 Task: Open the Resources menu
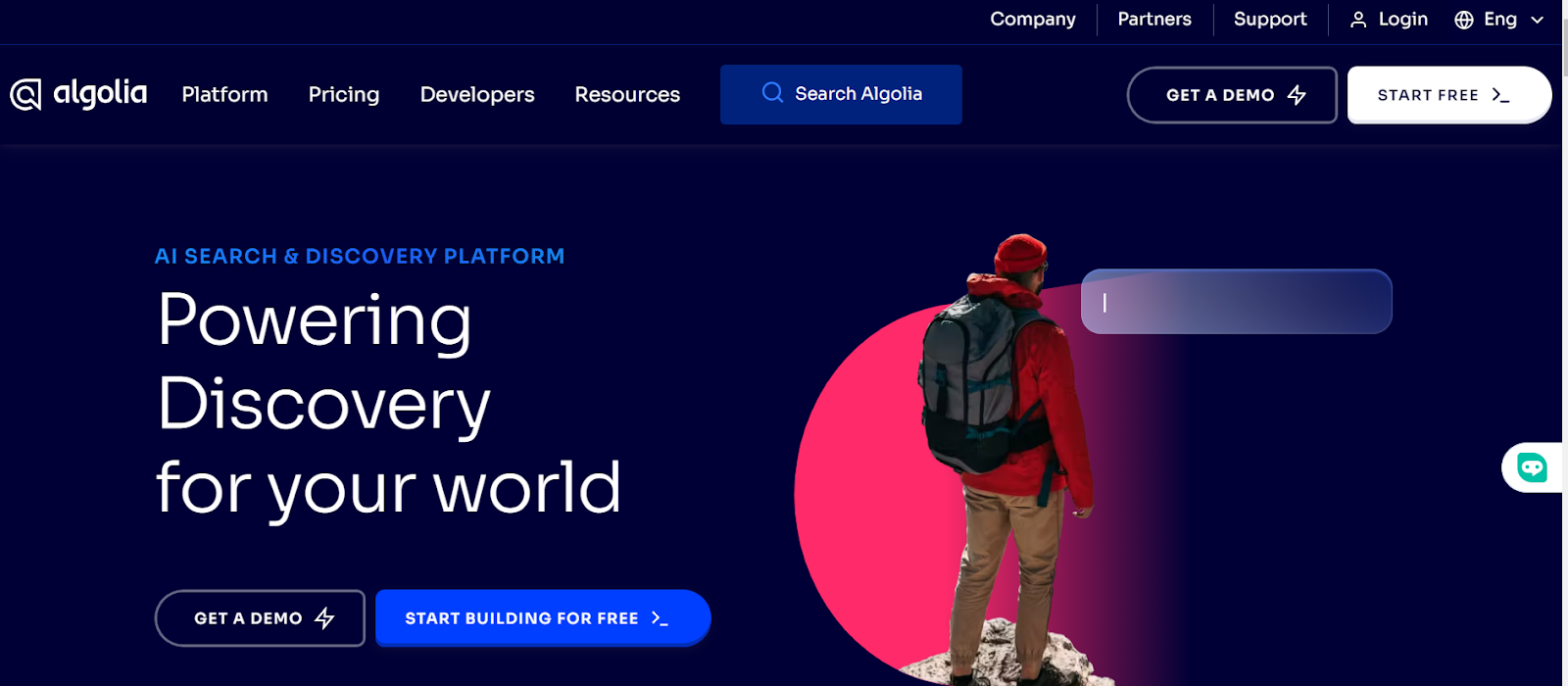(x=627, y=94)
